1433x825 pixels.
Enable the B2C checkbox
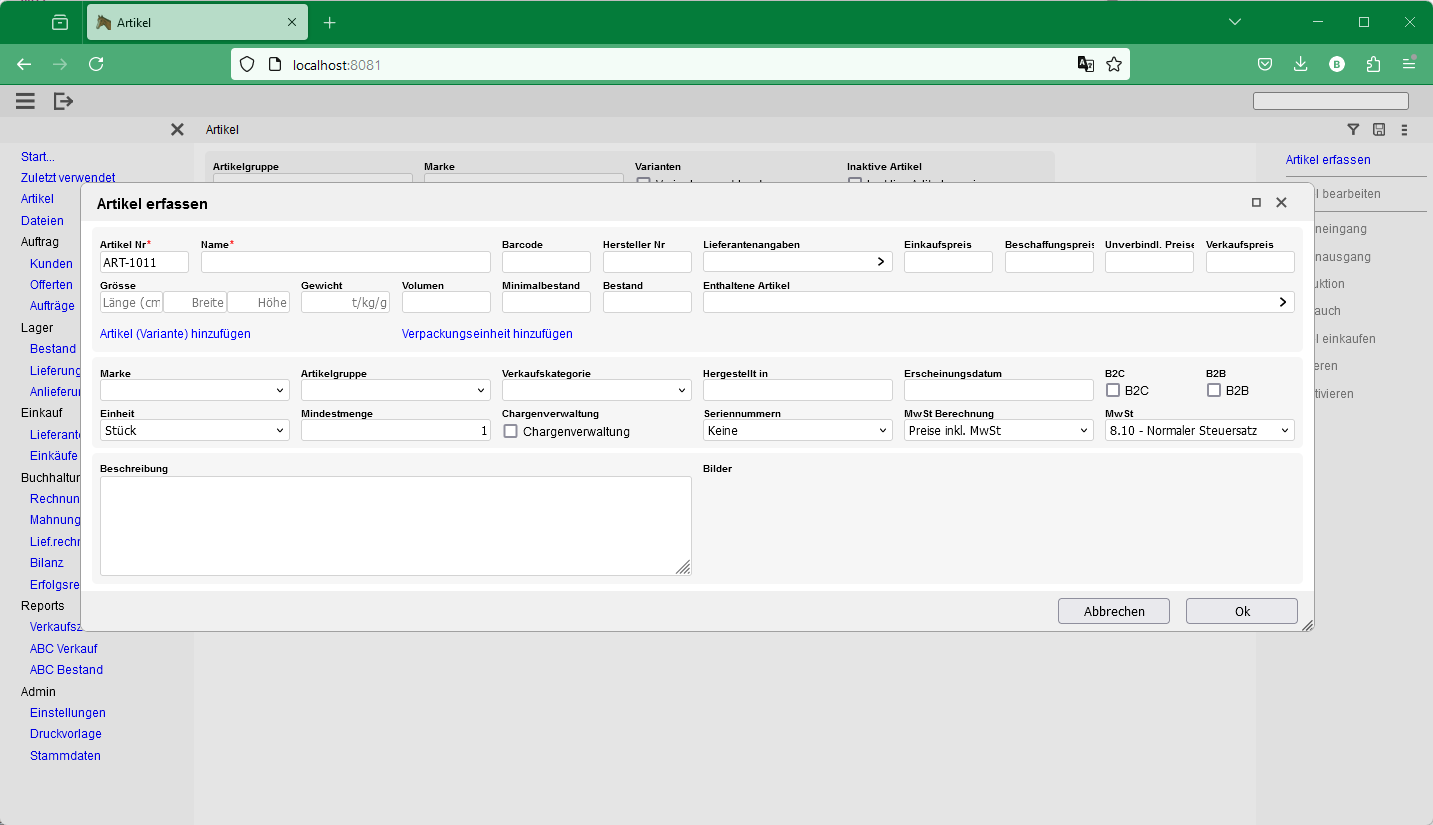click(x=1113, y=390)
